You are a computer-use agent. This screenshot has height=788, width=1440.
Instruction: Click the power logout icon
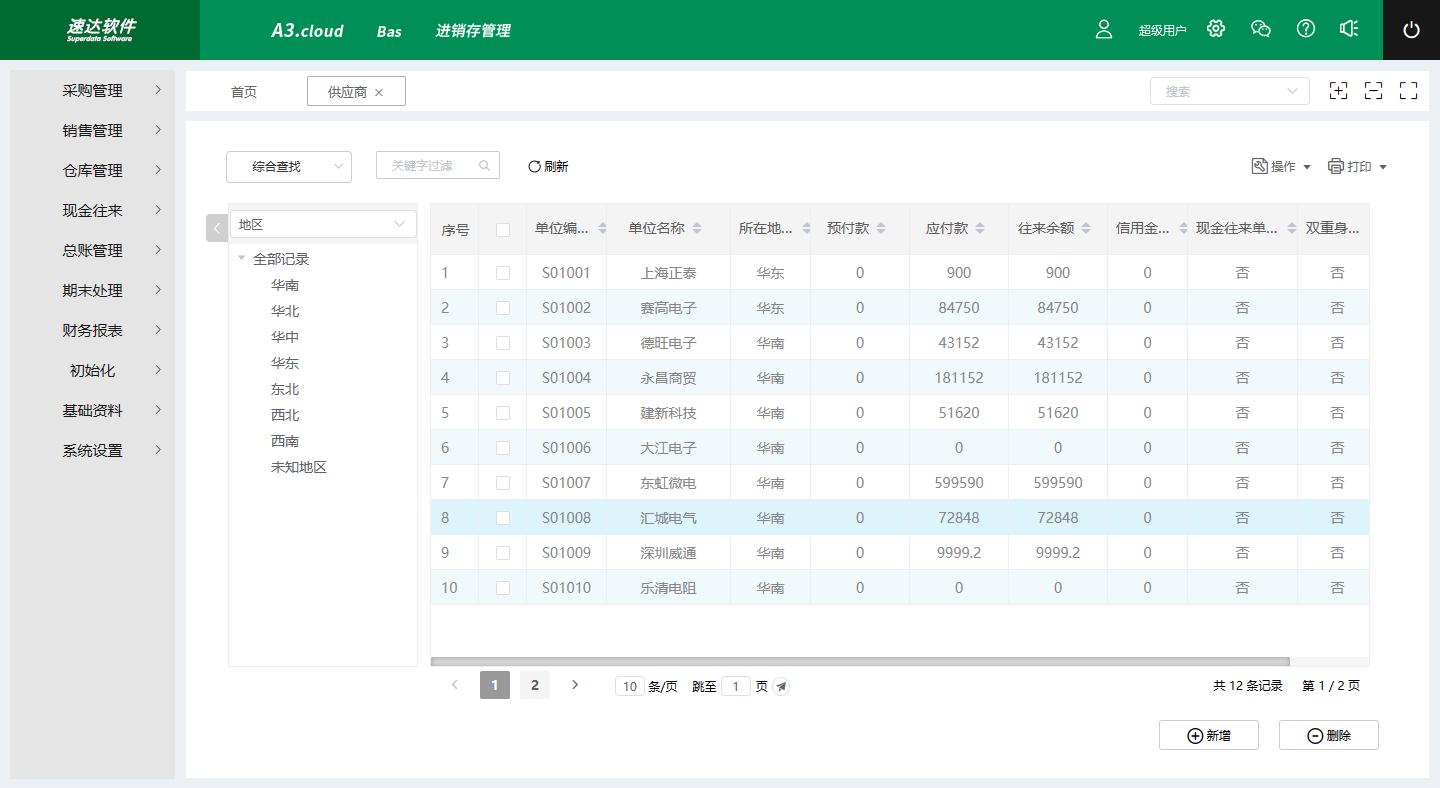[1411, 30]
